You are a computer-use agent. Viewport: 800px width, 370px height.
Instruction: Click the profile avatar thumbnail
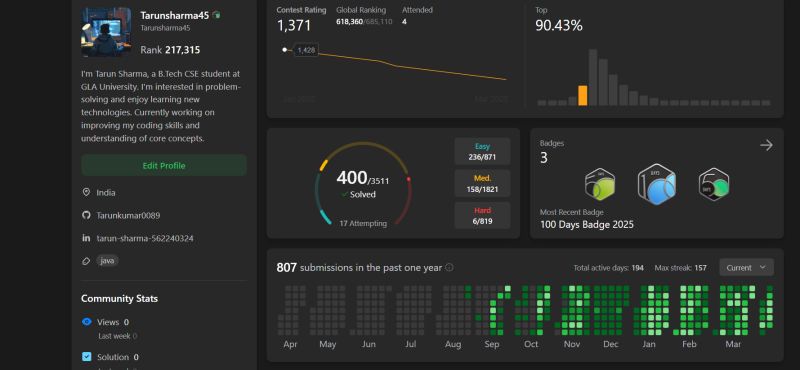click(106, 32)
